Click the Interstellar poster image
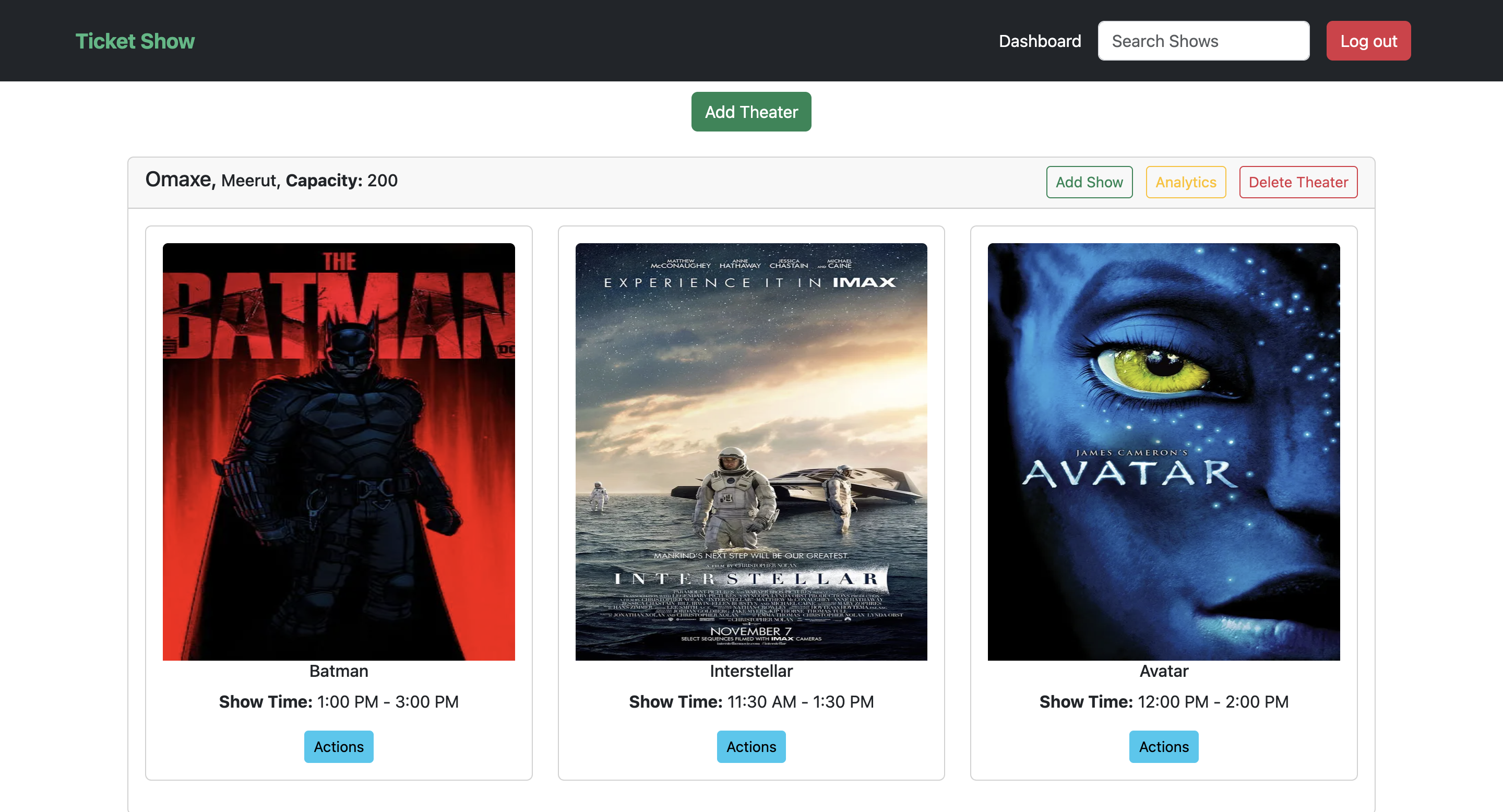This screenshot has height=812, width=1503. [751, 451]
